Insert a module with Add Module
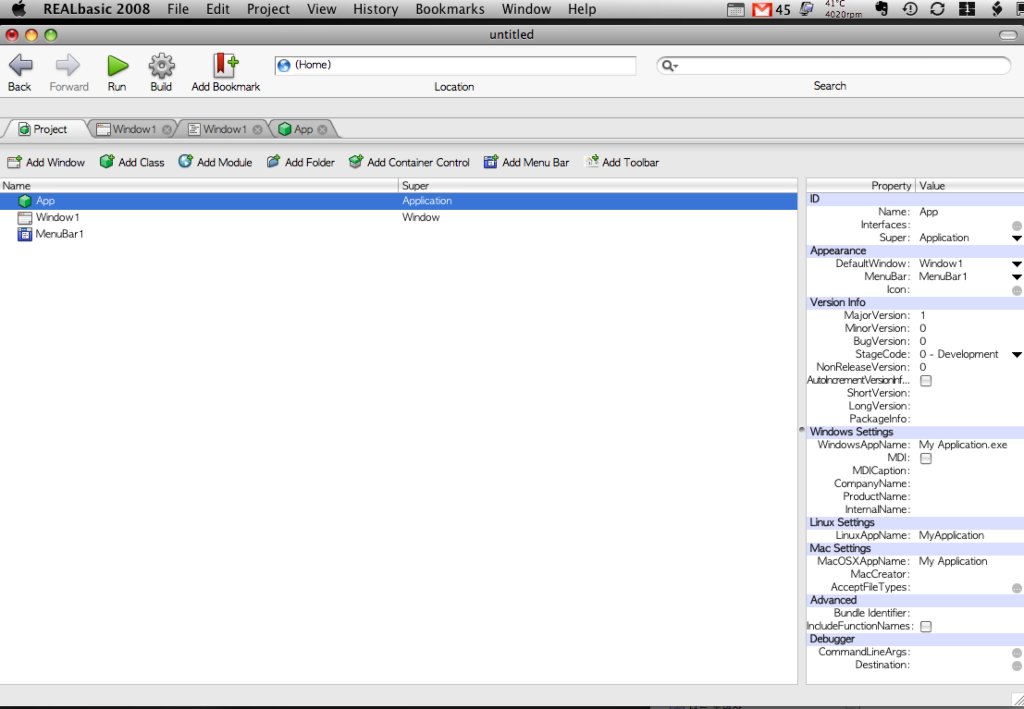The width and height of the screenshot is (1024, 709). tap(215, 162)
